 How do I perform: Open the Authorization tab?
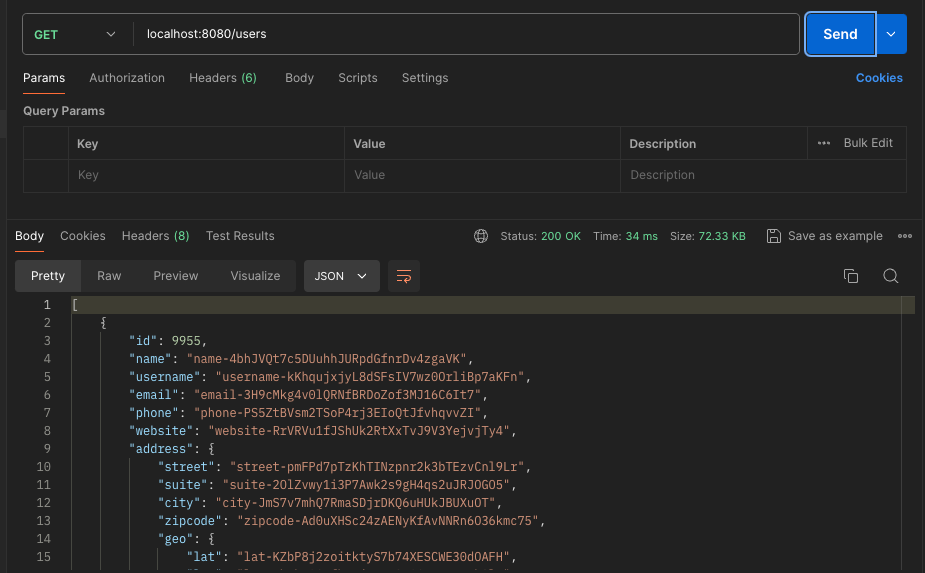coord(127,78)
